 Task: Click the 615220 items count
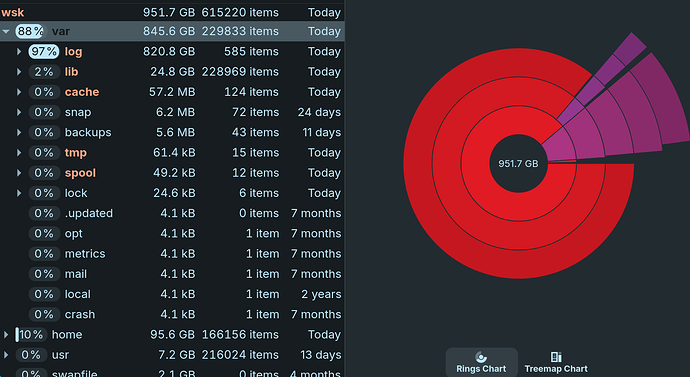tap(240, 12)
